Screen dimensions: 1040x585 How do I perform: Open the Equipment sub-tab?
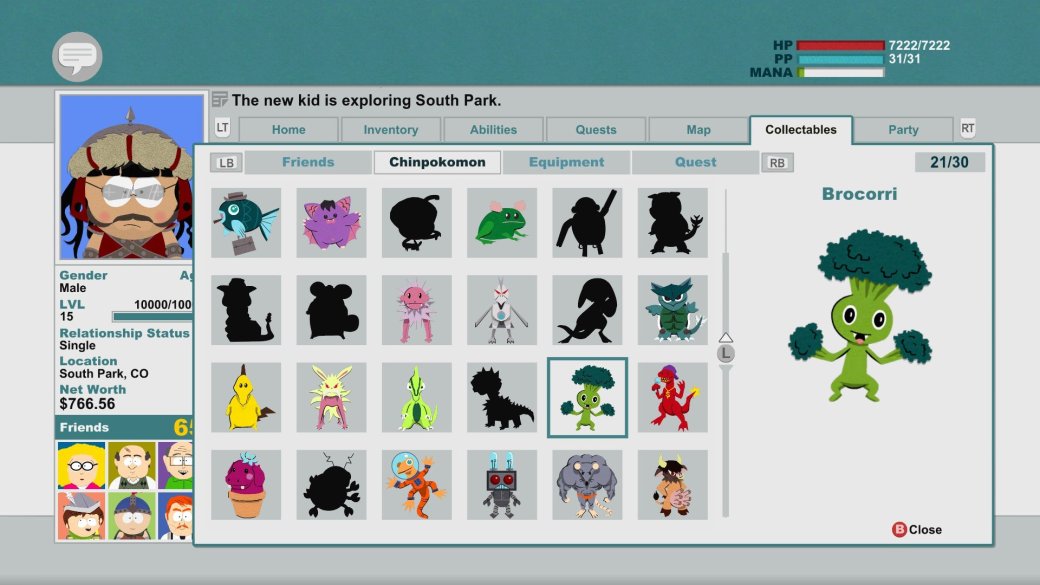click(x=566, y=162)
